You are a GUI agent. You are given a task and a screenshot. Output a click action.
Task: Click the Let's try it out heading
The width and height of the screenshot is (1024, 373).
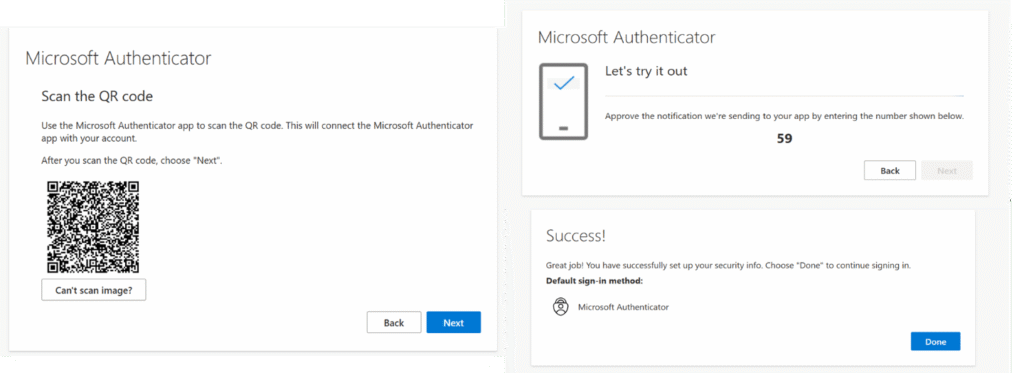point(646,71)
